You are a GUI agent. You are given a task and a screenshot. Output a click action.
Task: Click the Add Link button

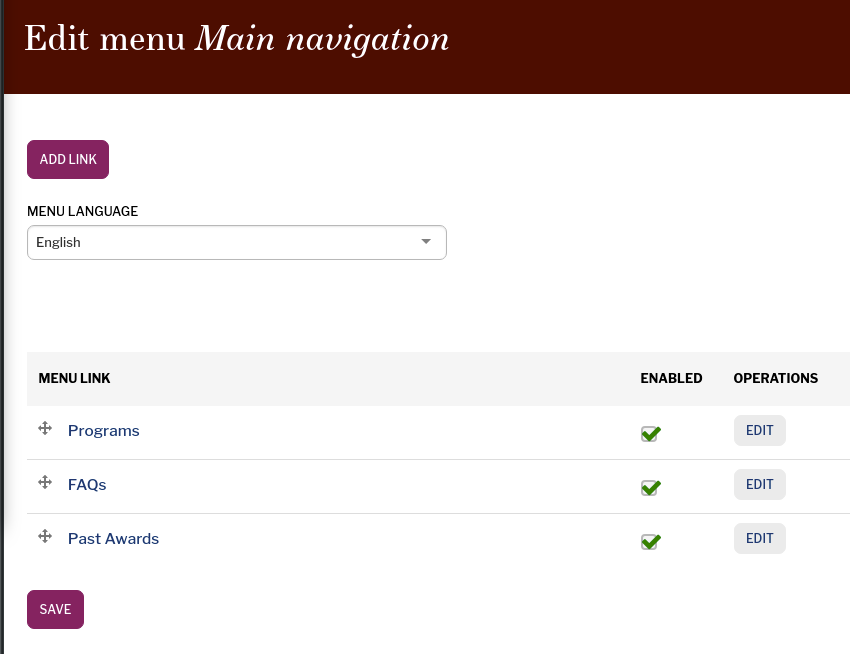68,160
